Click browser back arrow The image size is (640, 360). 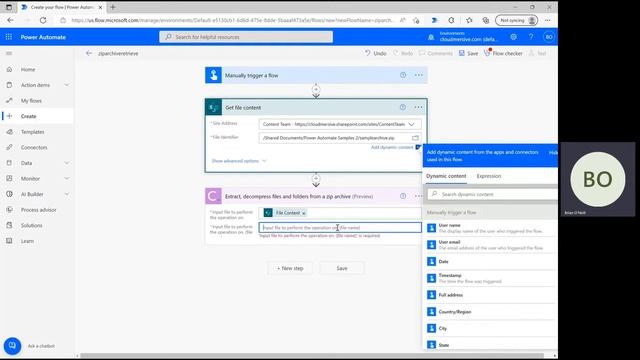pos(10,20)
